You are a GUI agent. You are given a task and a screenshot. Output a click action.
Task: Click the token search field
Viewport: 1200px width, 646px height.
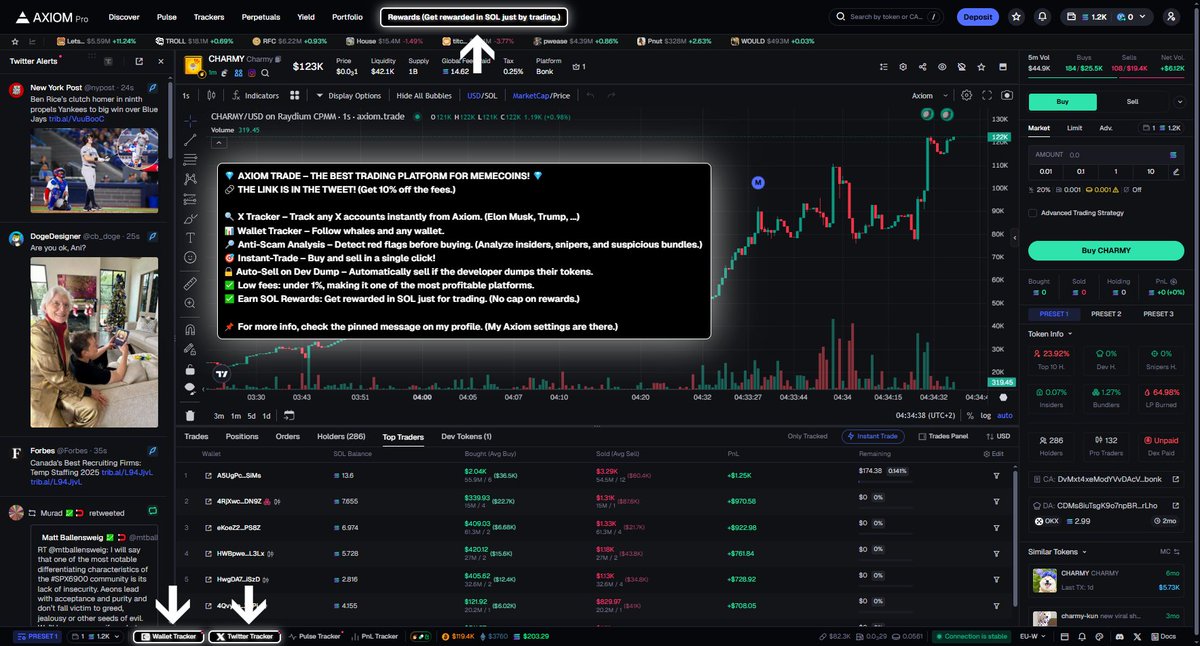pos(885,17)
